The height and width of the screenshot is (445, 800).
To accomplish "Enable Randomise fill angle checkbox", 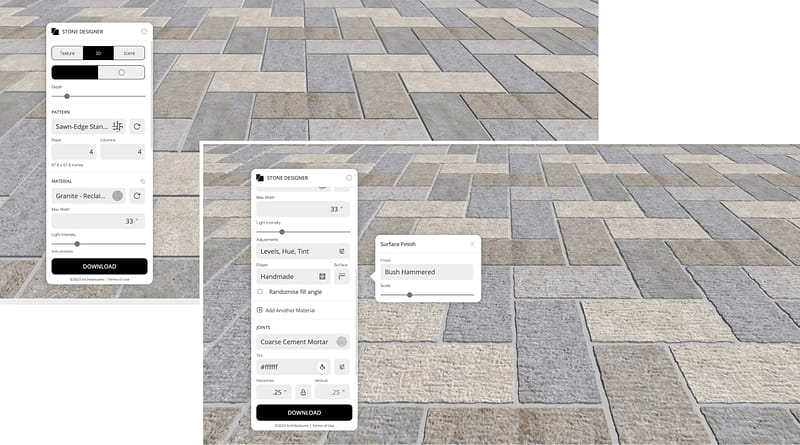I will tap(261, 292).
